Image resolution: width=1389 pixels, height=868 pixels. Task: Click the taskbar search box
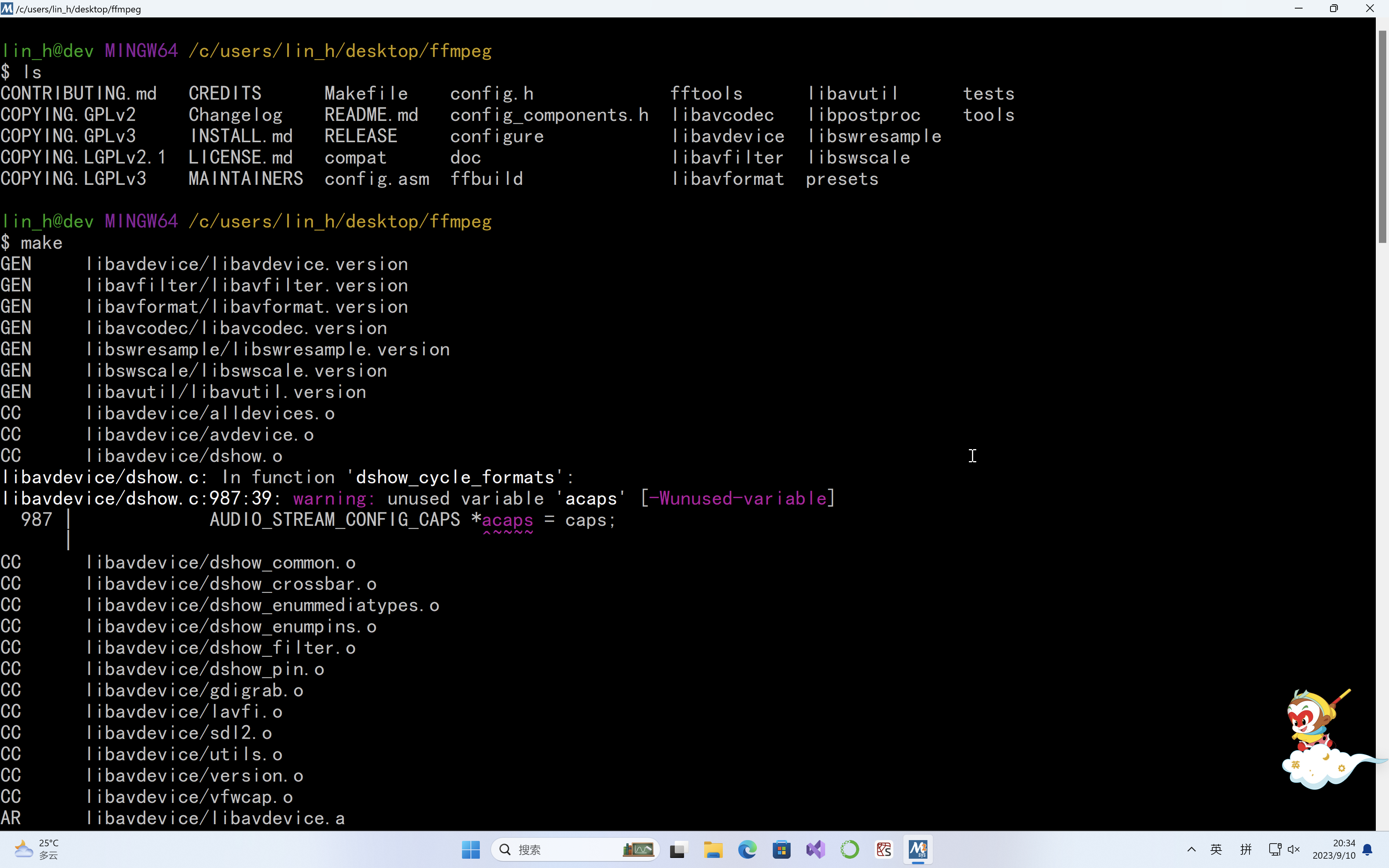[575, 849]
